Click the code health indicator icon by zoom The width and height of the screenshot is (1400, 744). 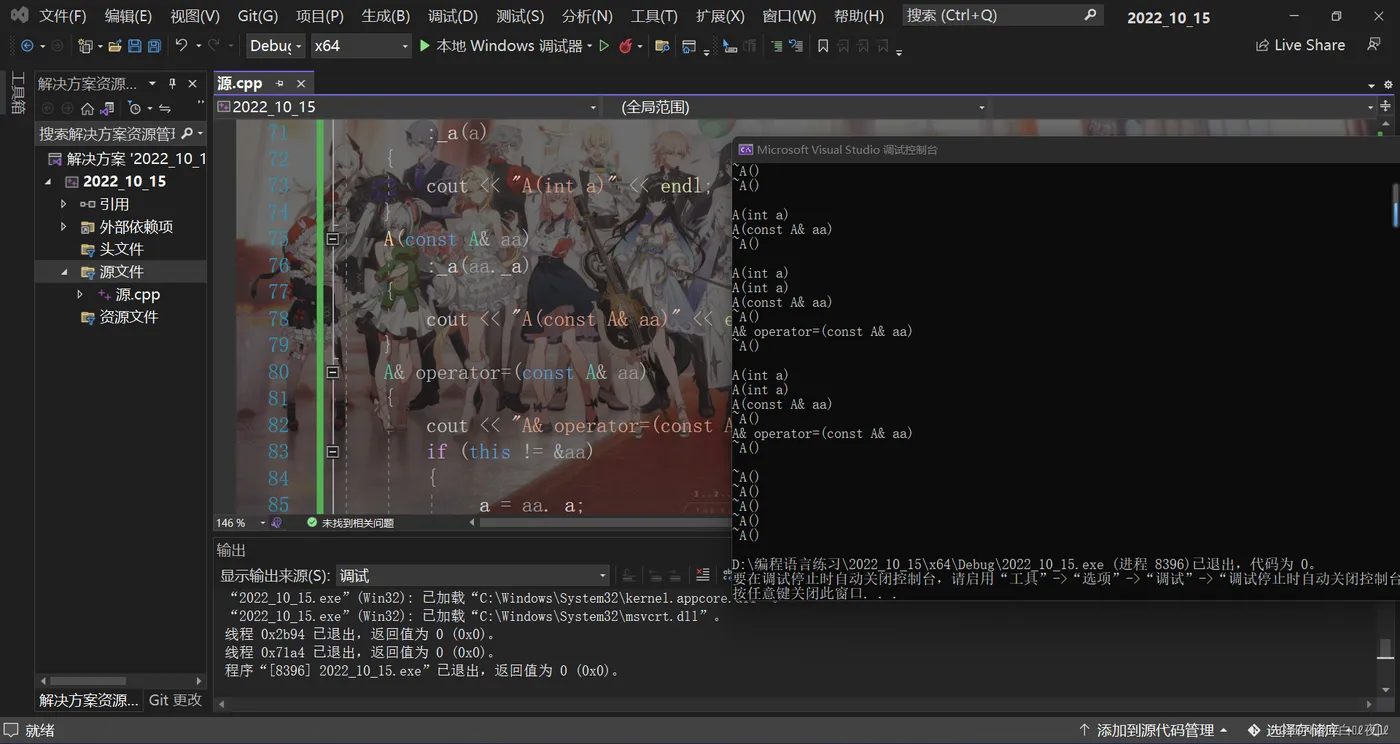coord(277,523)
